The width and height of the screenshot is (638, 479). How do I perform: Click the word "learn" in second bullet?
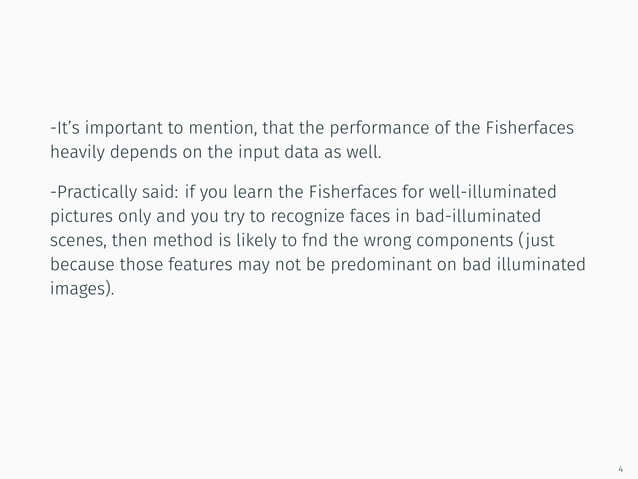253,192
